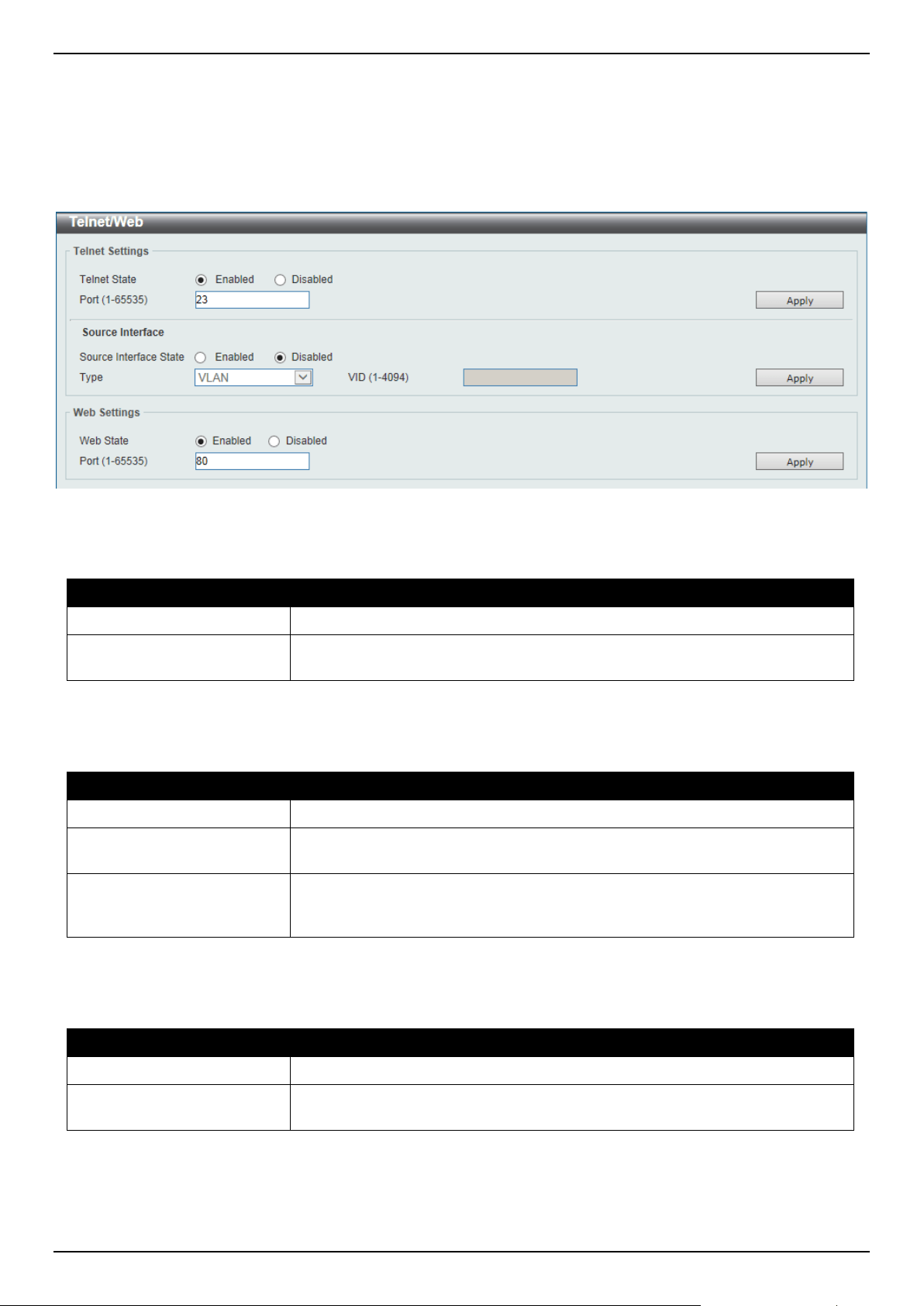Click the VID (1-4094) label
This screenshot has height=1306, width=924.
[378, 378]
